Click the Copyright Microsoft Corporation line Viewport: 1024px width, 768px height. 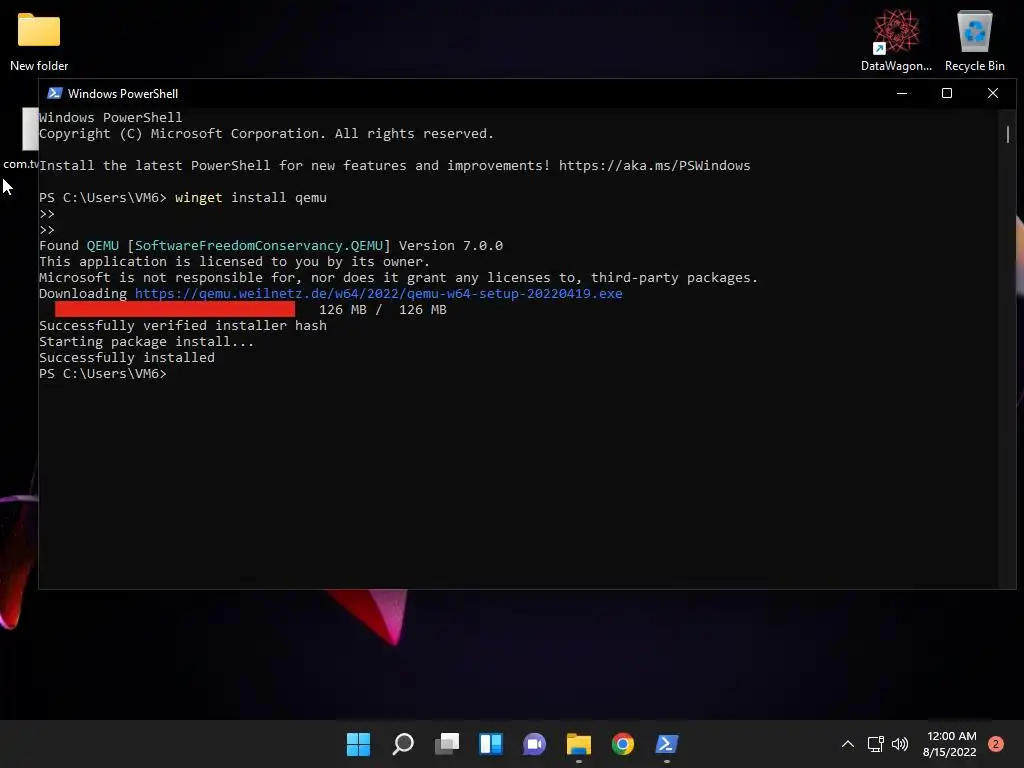coord(266,134)
